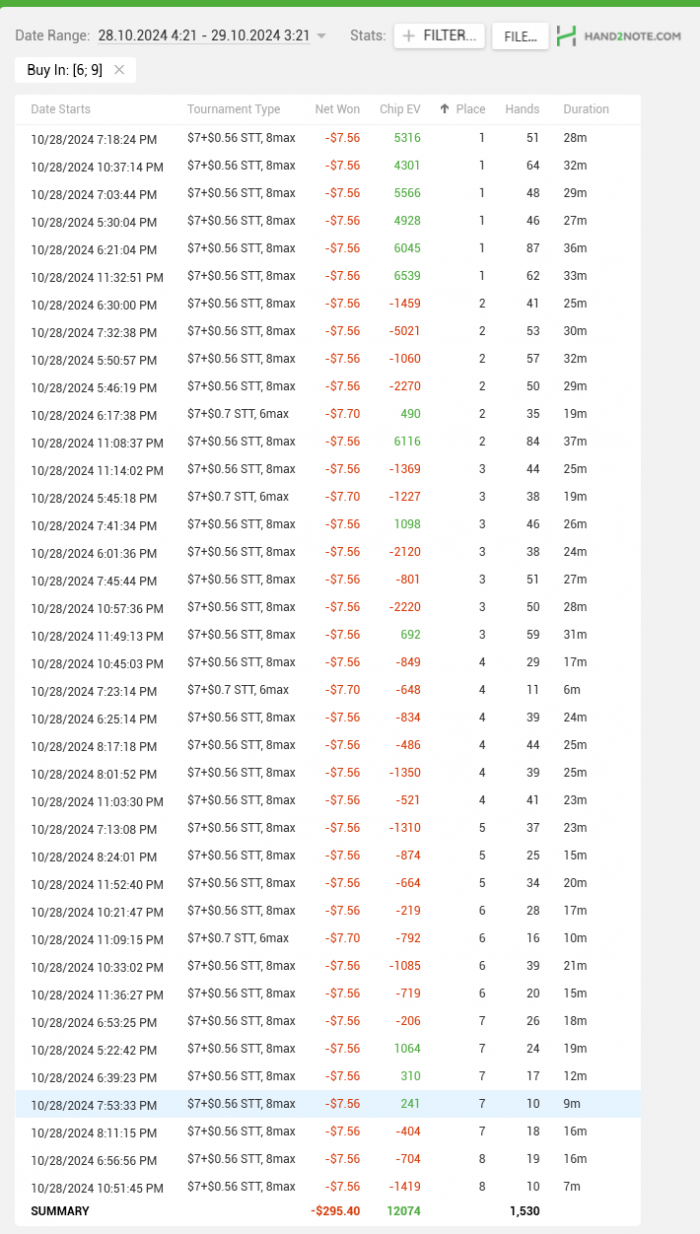Screen dimensions: 700x1234
Task: Remove the Buy In [6; 9] filter
Action: tap(119, 70)
